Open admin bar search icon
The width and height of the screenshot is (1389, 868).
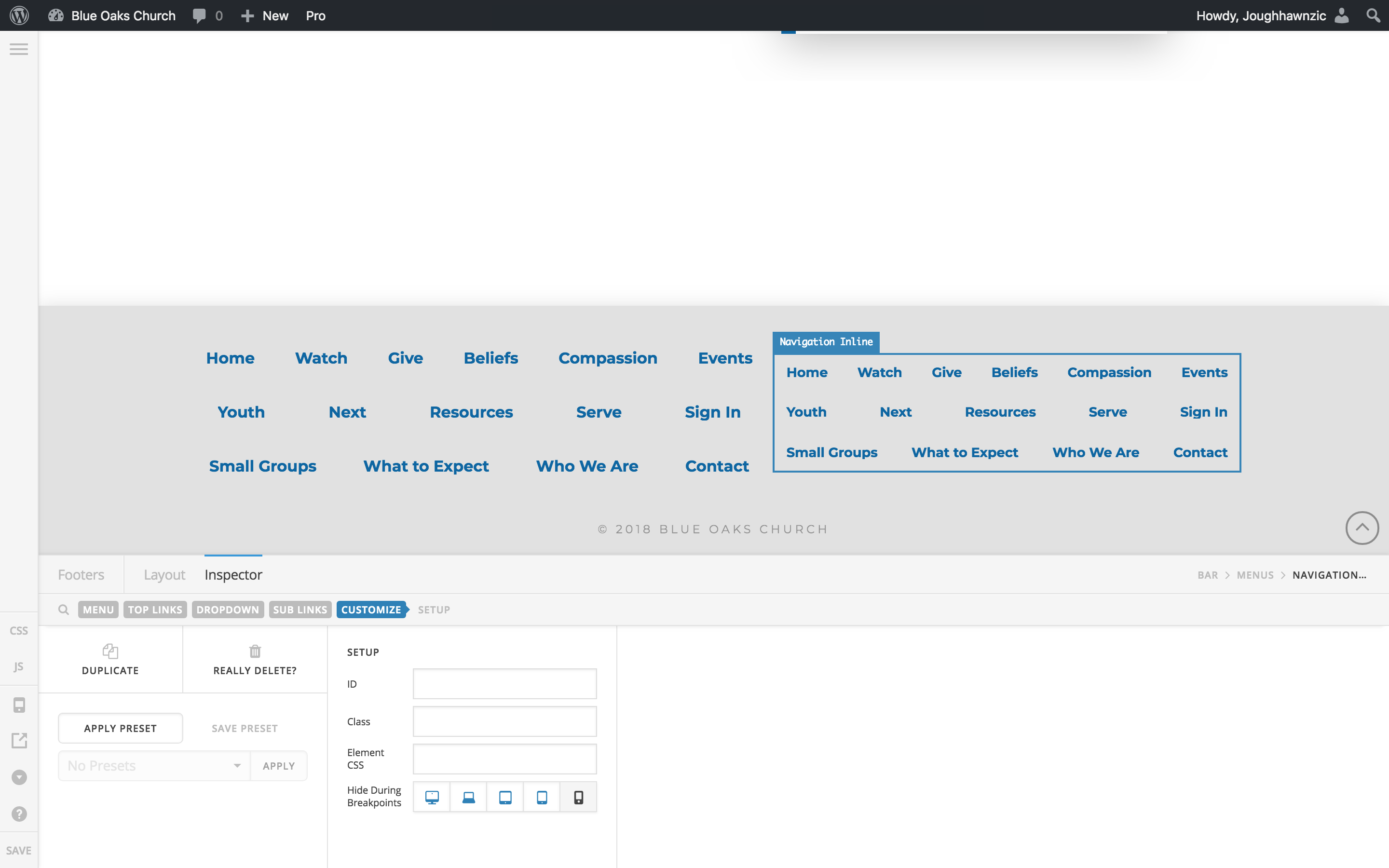(1372, 15)
